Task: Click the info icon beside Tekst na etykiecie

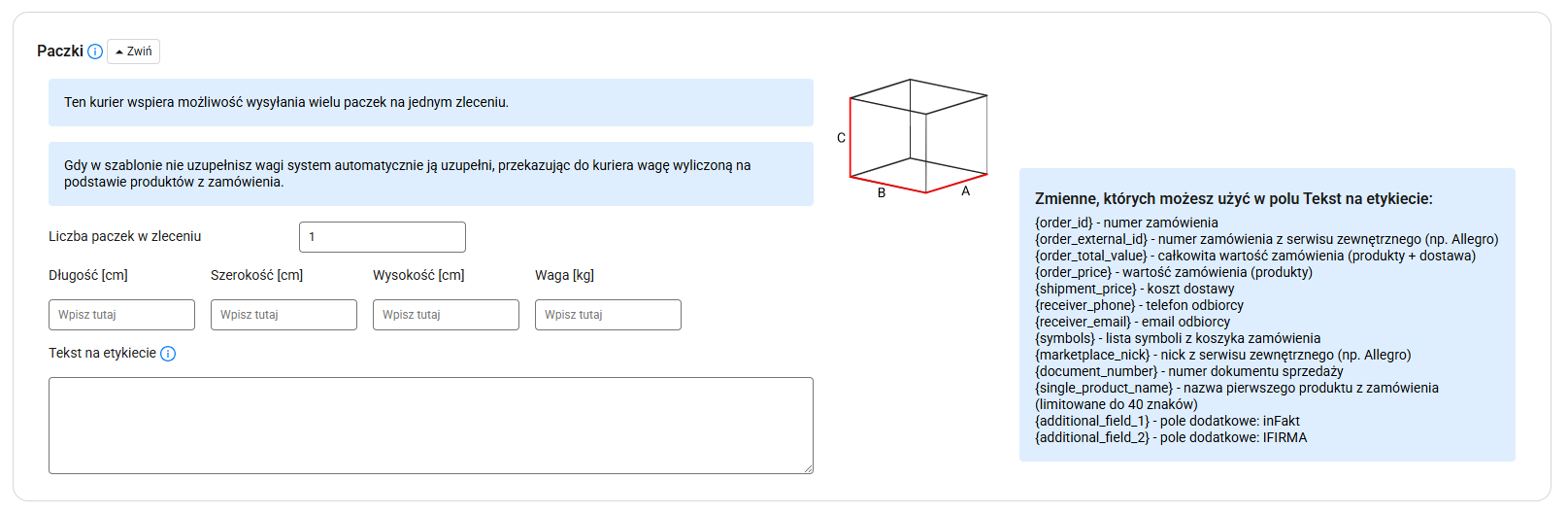Action: pos(168,354)
